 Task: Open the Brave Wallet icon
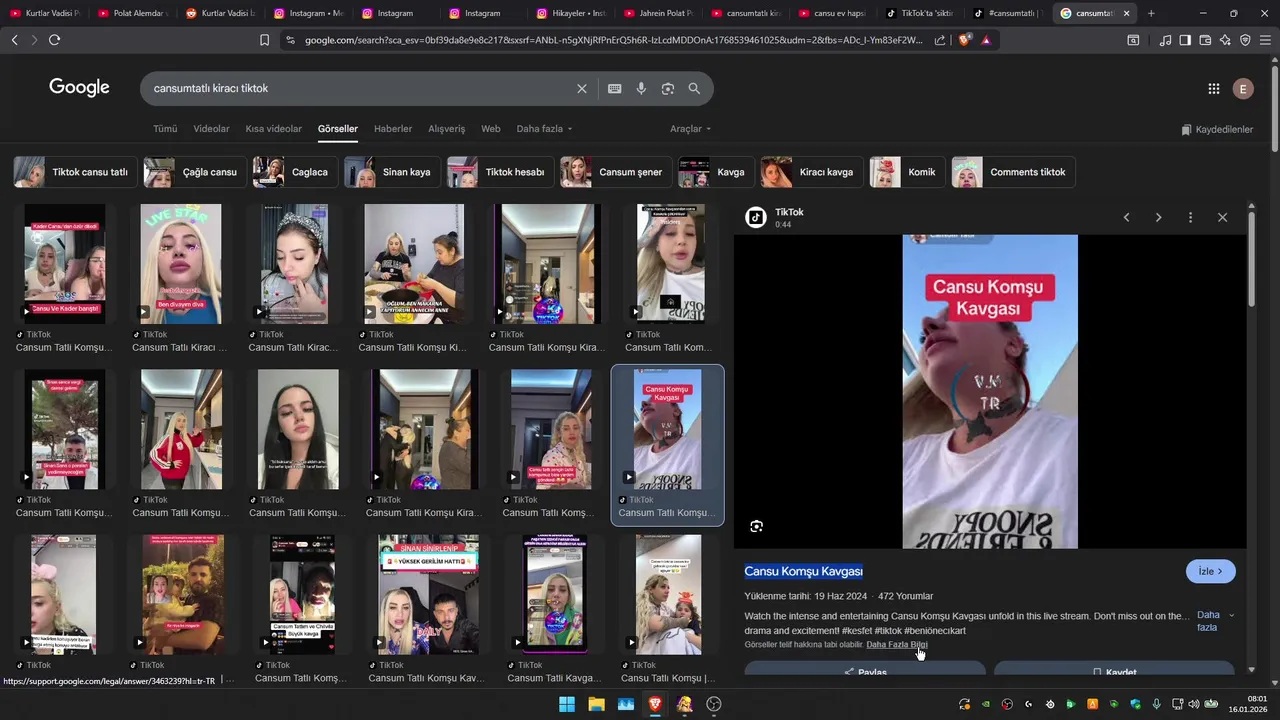coord(1205,40)
